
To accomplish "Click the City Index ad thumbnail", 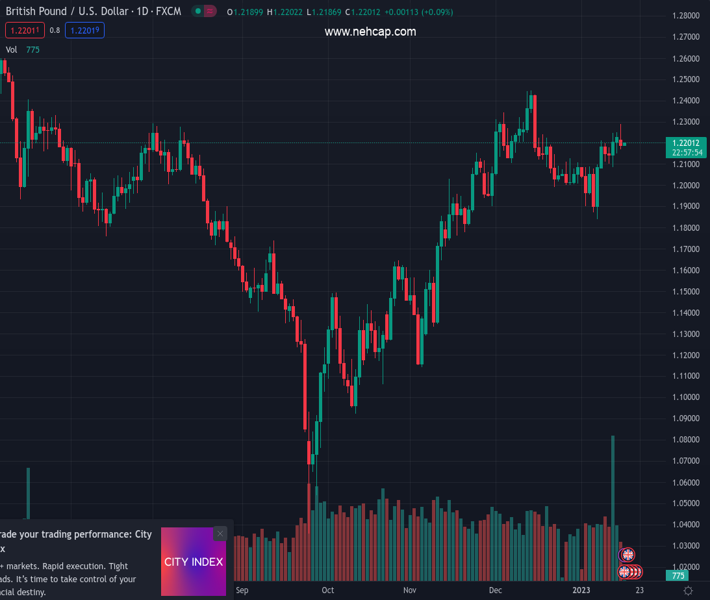I will point(193,562).
